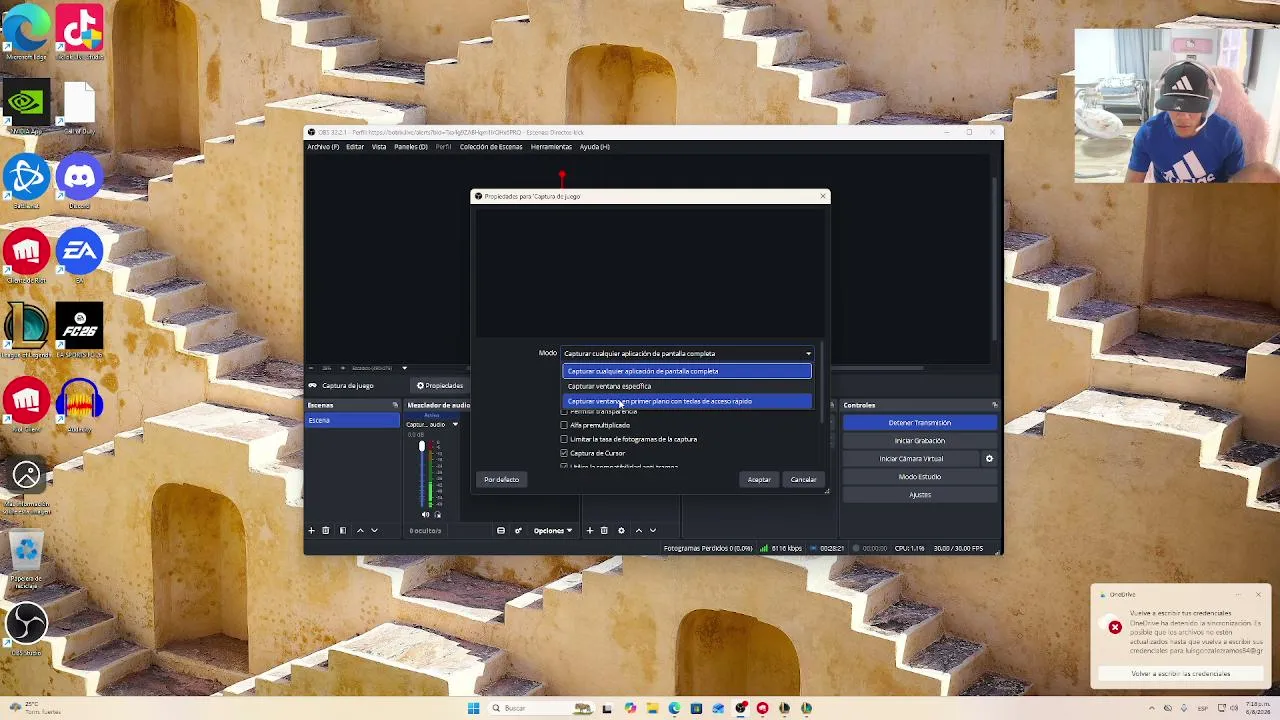The image size is (1280, 720).
Task: Open the Paneles menu
Action: pos(411,147)
